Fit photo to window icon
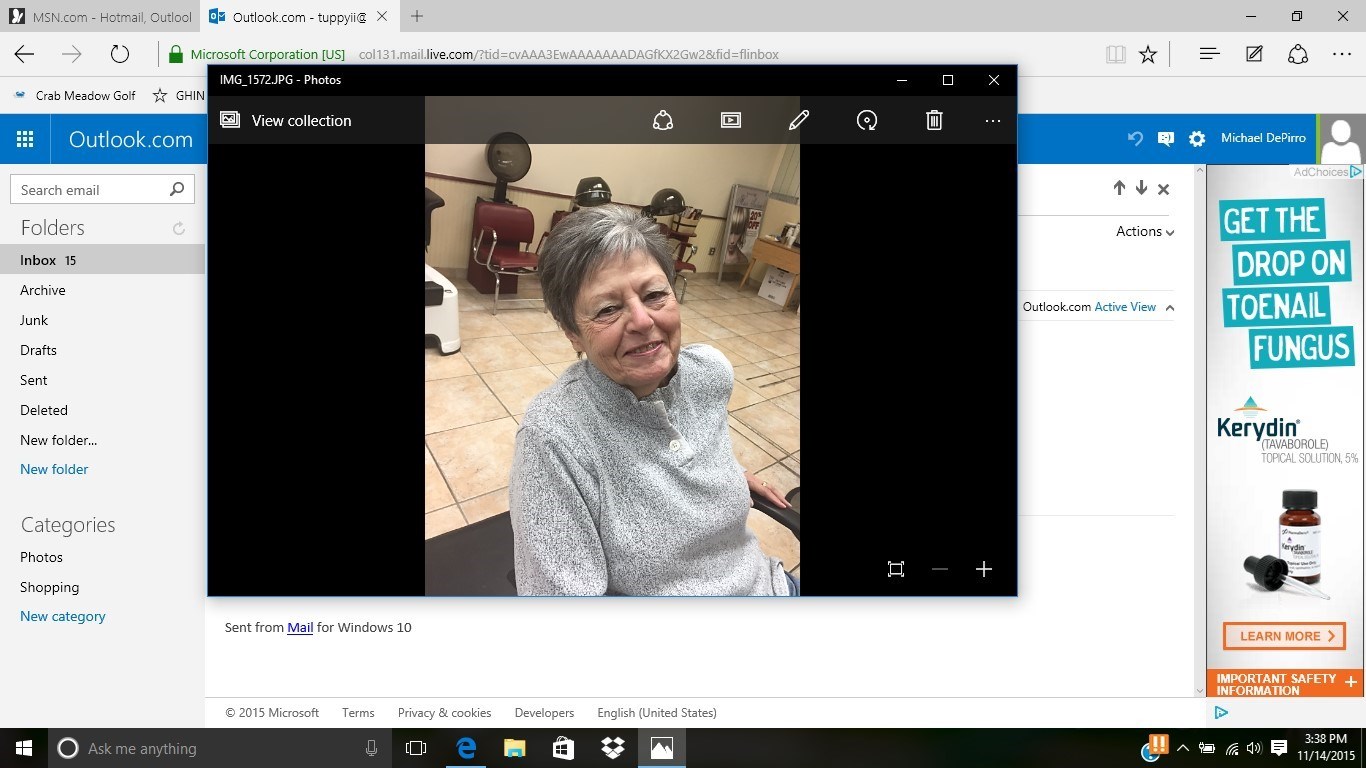This screenshot has width=1366, height=768. (896, 569)
